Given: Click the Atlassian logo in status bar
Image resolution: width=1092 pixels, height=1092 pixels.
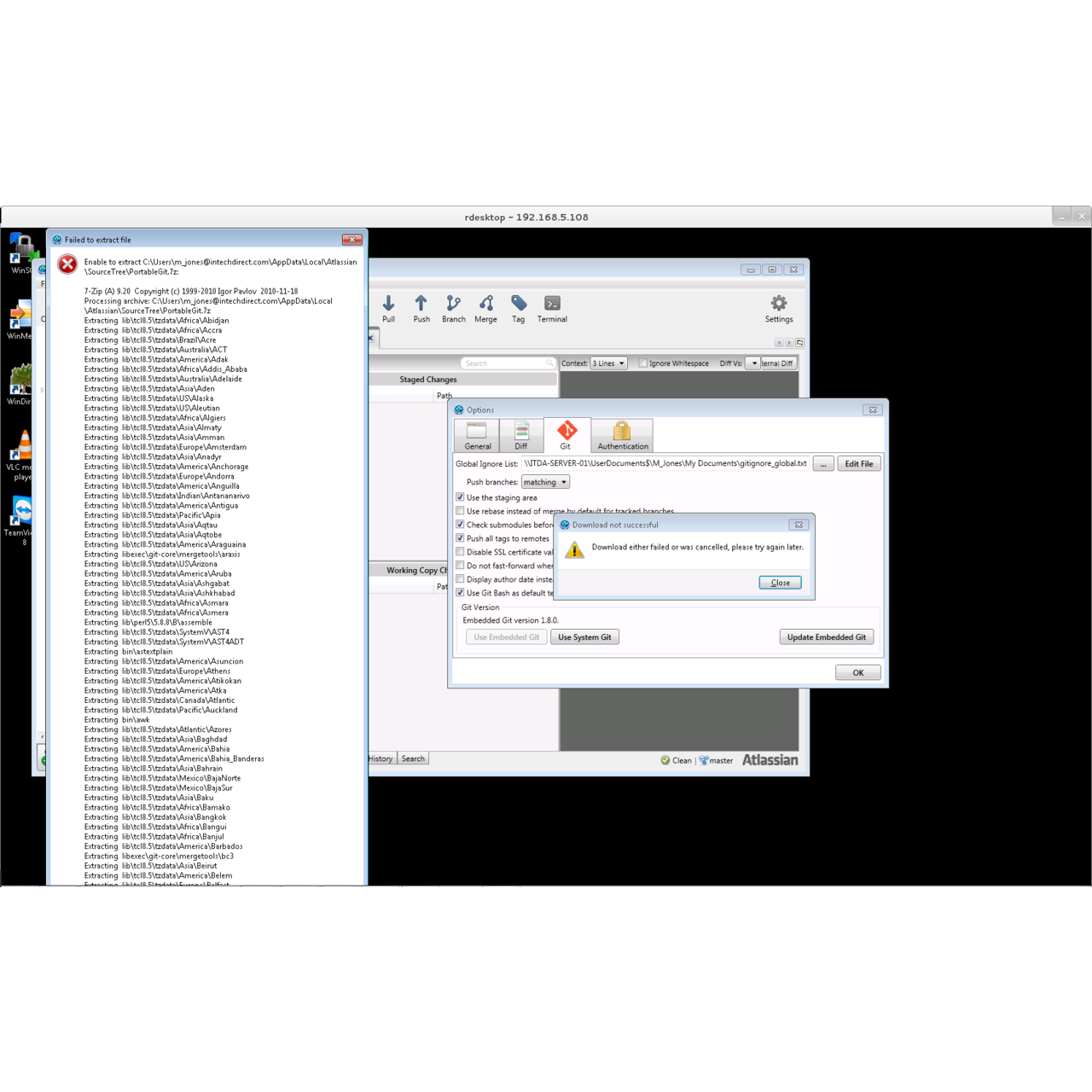Looking at the screenshot, I should click(770, 759).
